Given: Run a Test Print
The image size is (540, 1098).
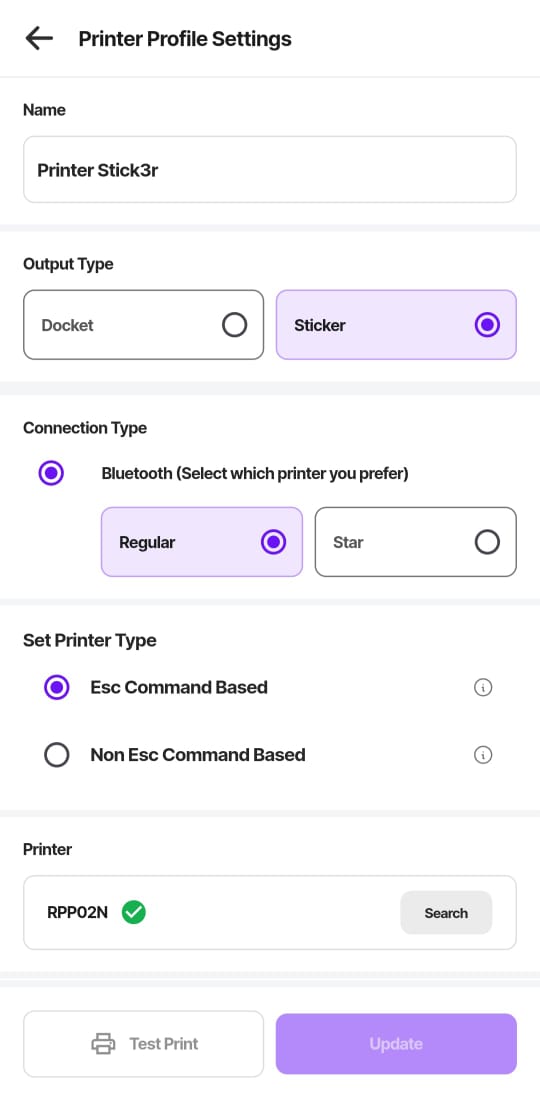Looking at the screenshot, I should pyautogui.click(x=144, y=1043).
